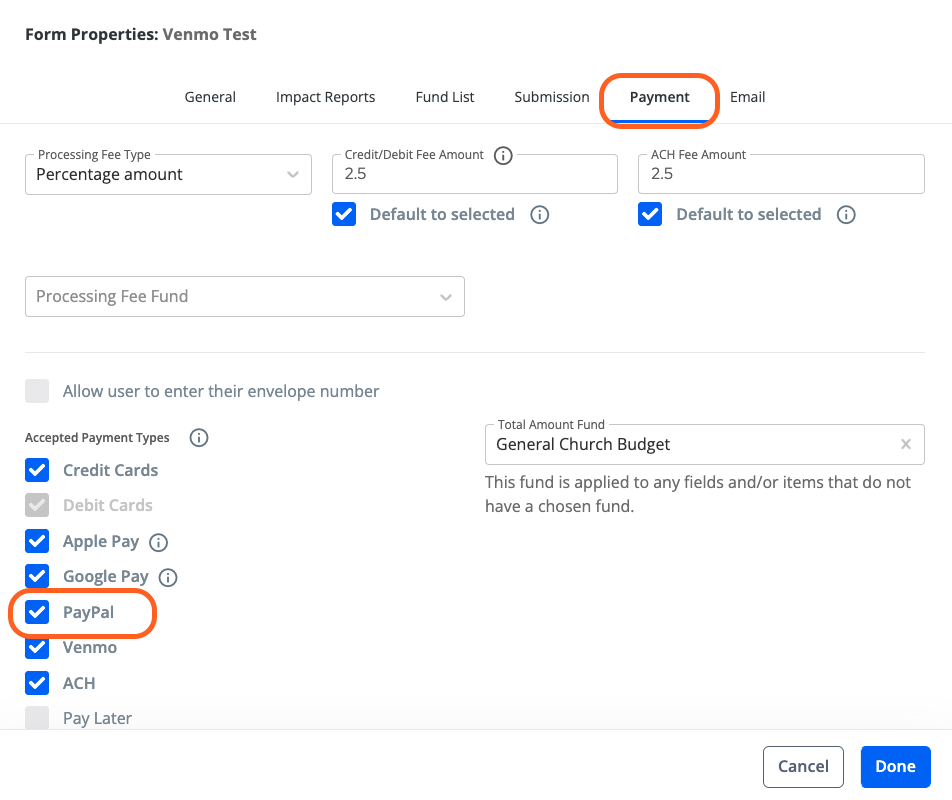Click the Done button
Image resolution: width=952 pixels, height=800 pixels.
(895, 767)
